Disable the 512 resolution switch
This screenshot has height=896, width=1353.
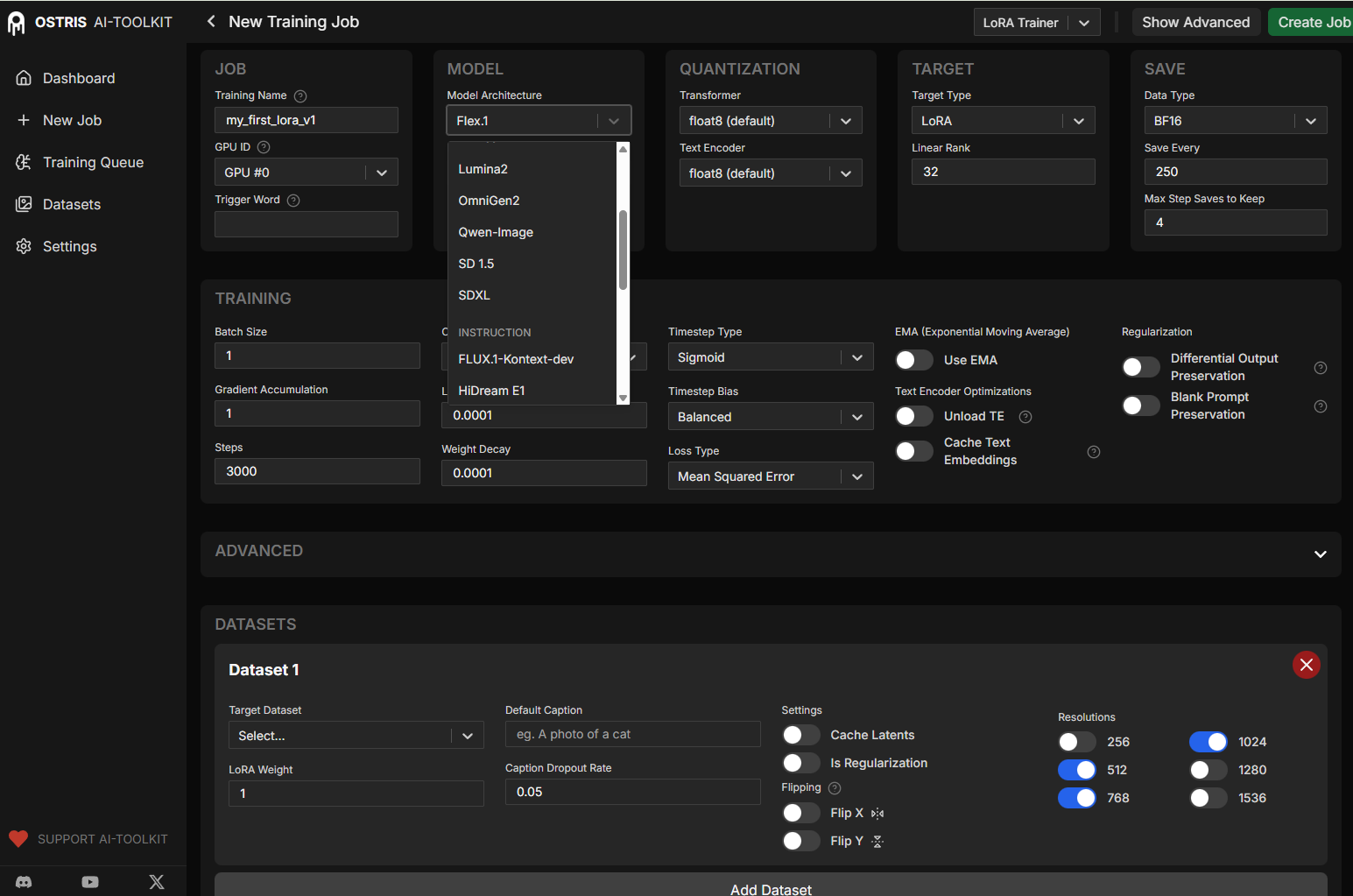(x=1077, y=770)
